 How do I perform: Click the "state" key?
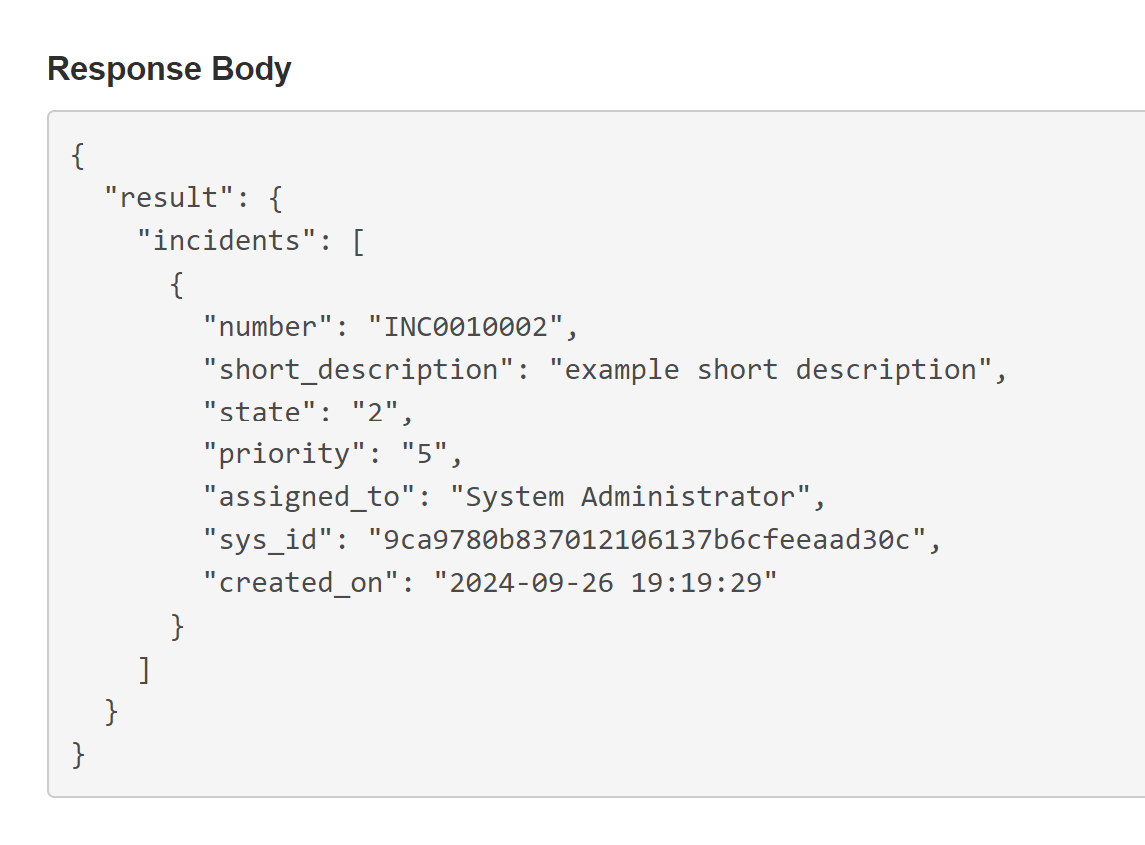pos(260,412)
